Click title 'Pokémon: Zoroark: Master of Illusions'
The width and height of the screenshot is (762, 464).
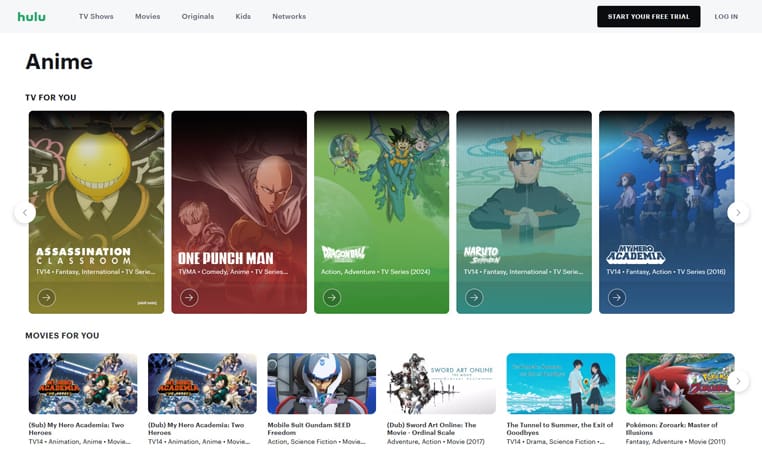[x=672, y=429]
